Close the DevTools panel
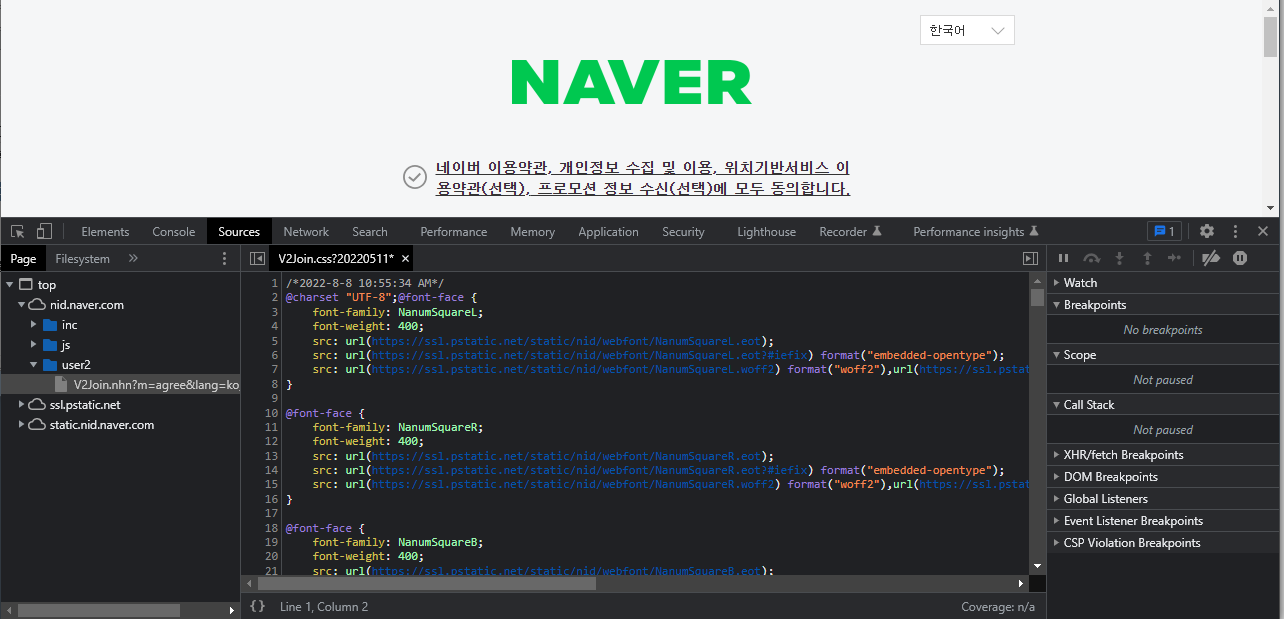 (x=1263, y=231)
